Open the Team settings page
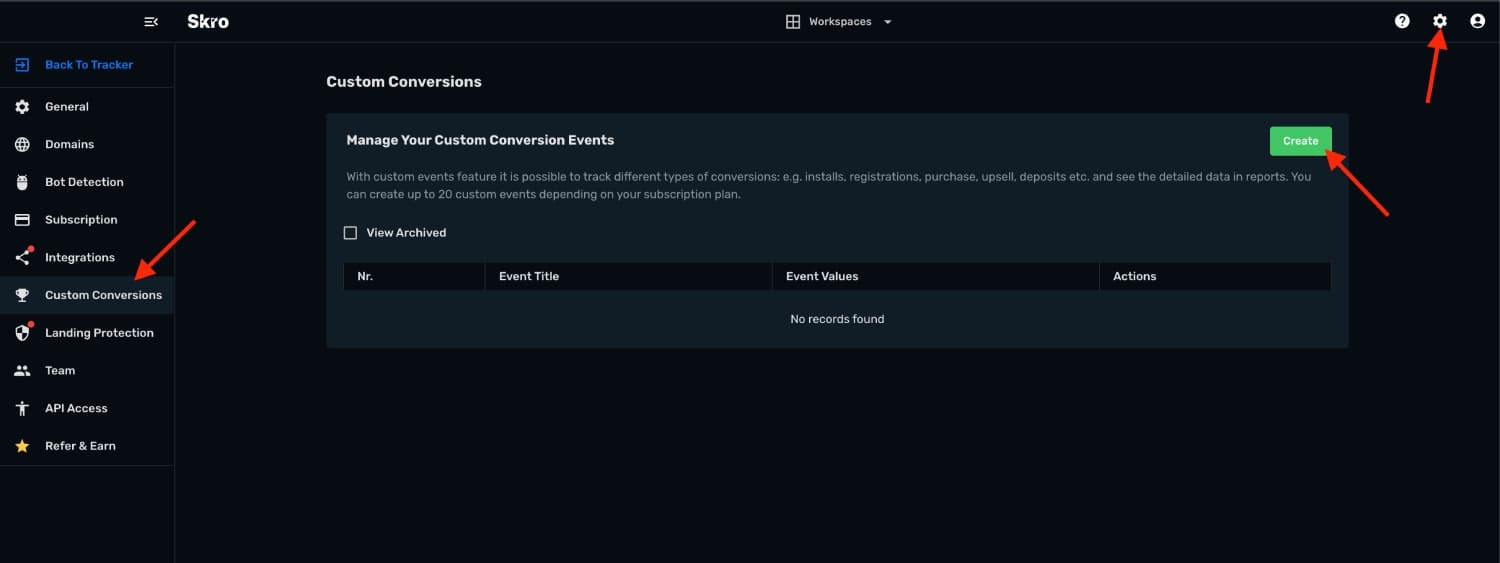This screenshot has width=1500, height=563. point(87,371)
